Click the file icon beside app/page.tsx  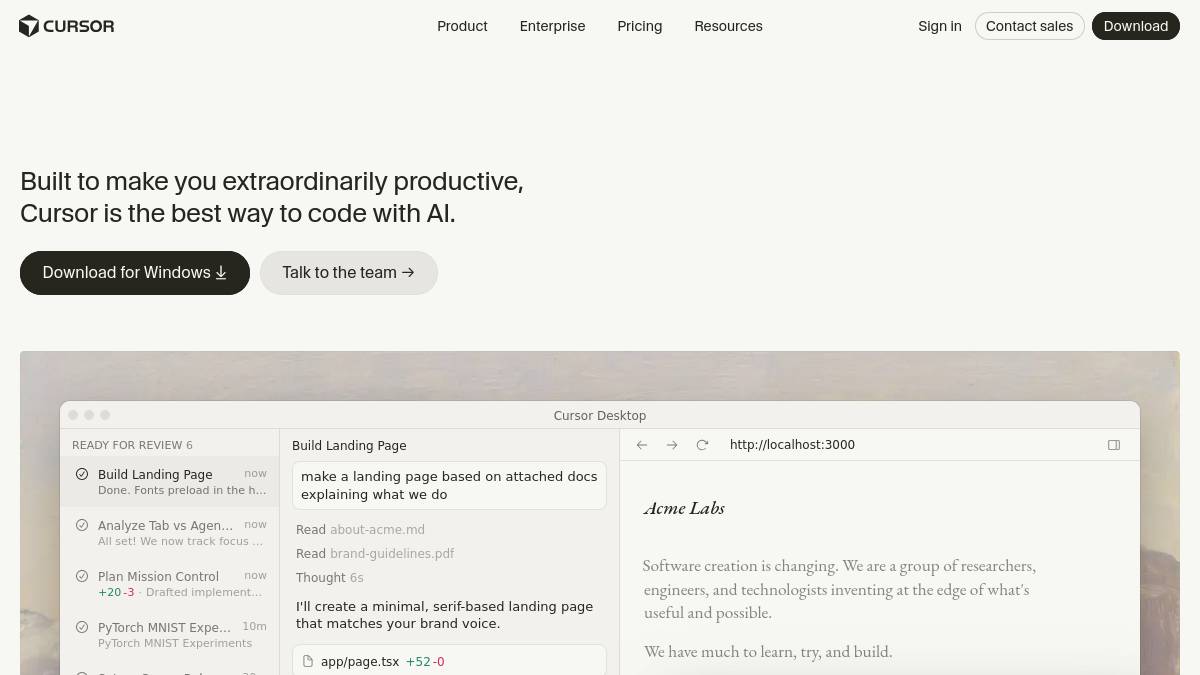(x=308, y=662)
